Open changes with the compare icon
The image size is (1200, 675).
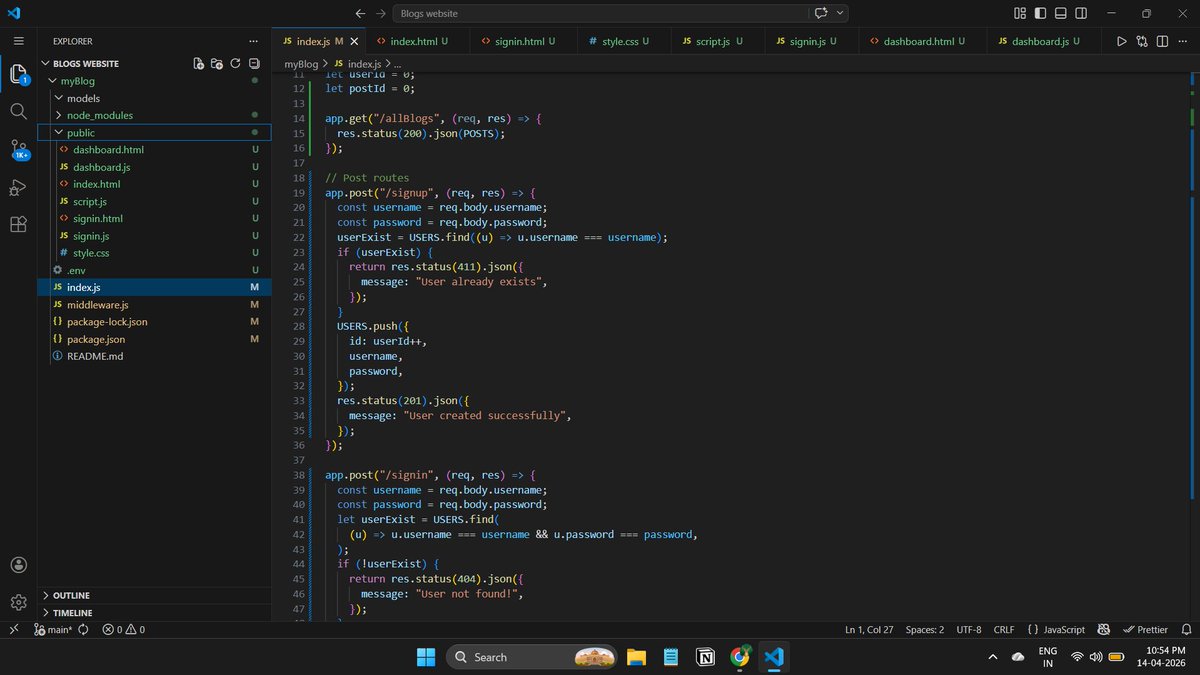pyautogui.click(x=1142, y=41)
